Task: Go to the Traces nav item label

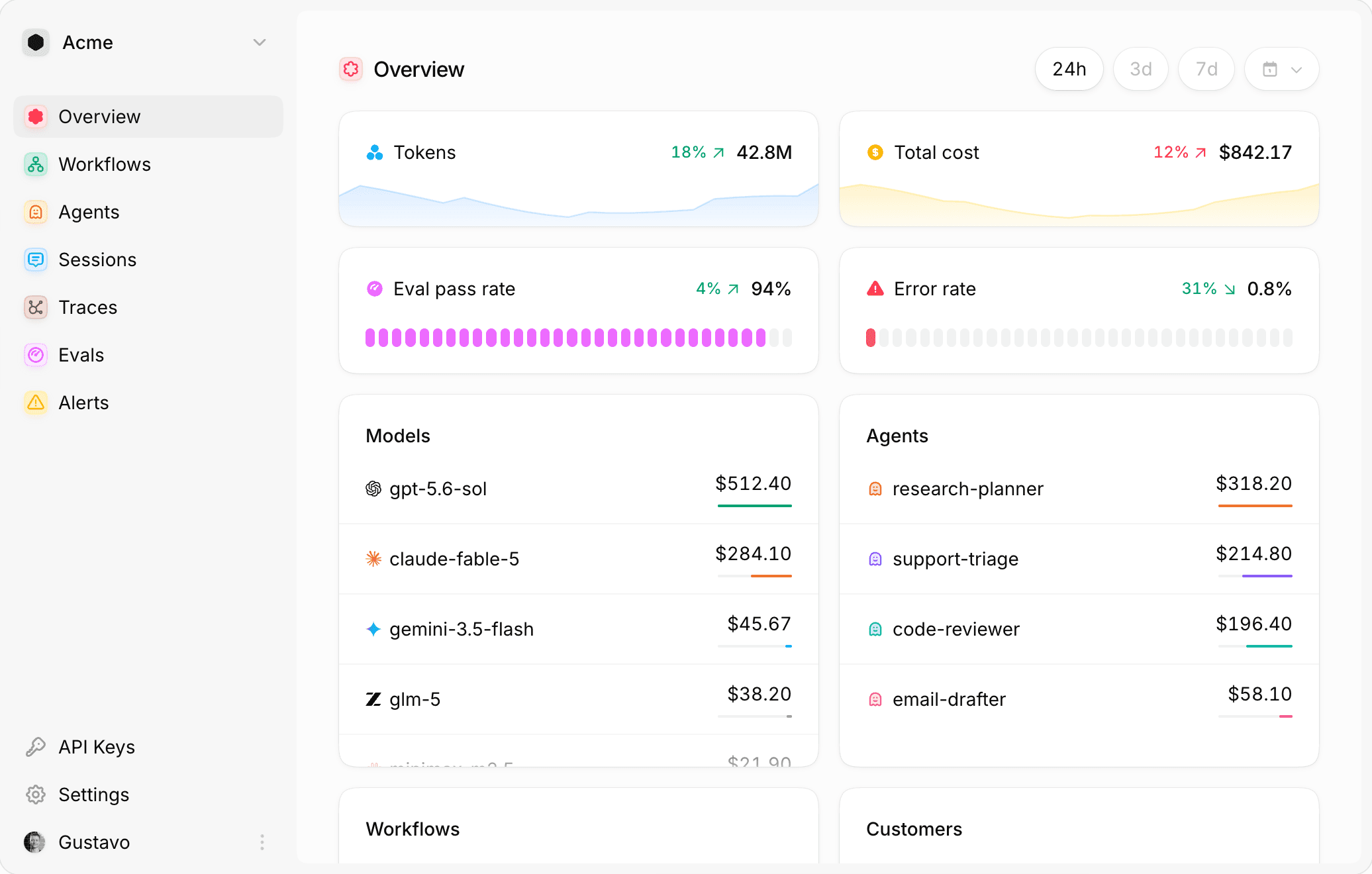Action: [x=87, y=307]
